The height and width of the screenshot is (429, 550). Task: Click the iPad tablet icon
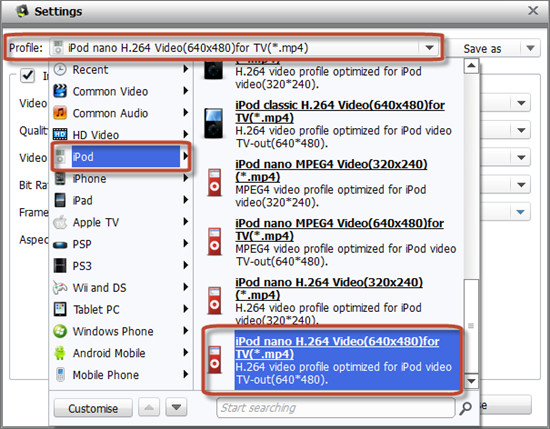click(60, 200)
